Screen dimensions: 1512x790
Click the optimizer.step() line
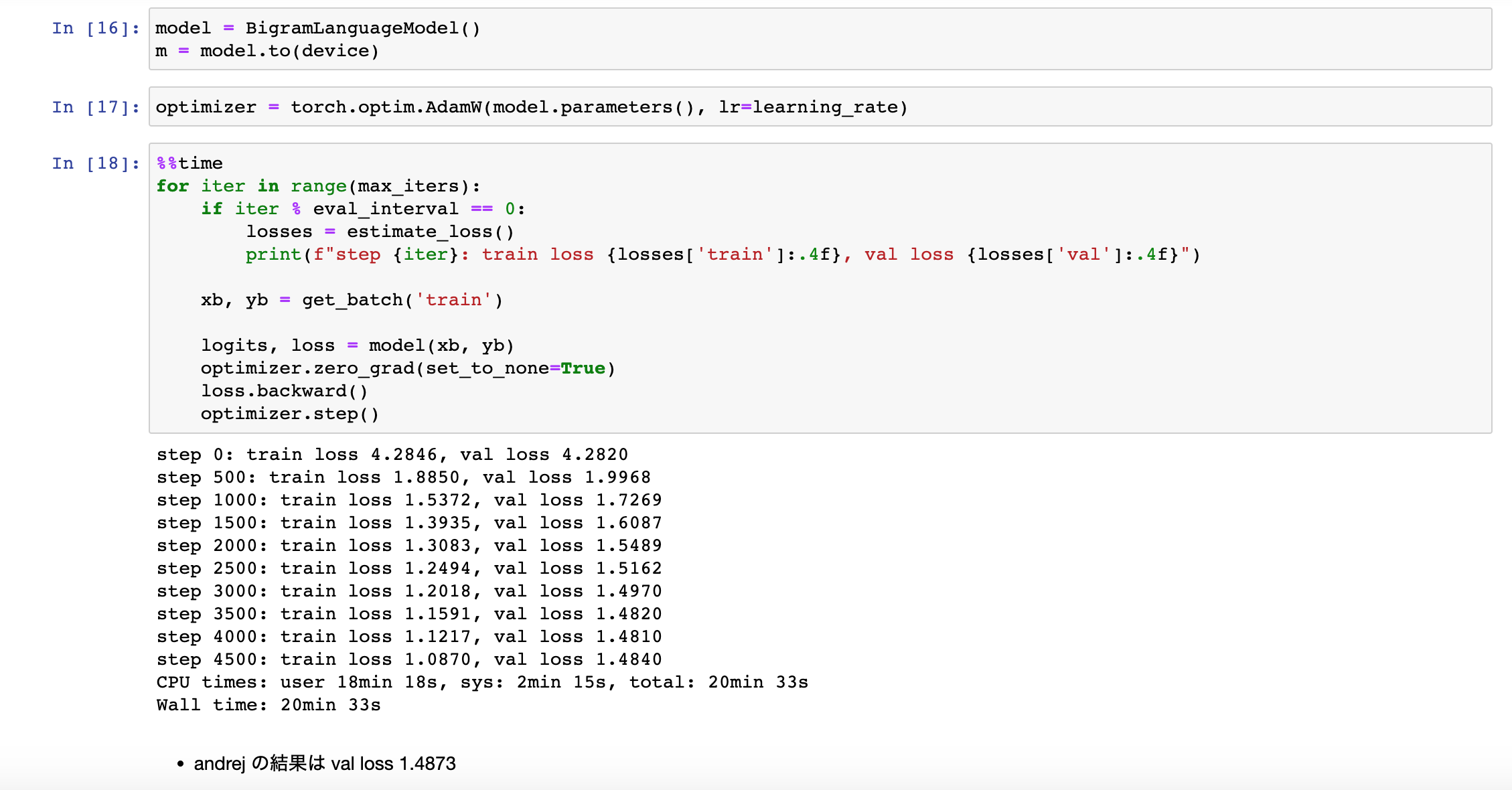[x=290, y=414]
